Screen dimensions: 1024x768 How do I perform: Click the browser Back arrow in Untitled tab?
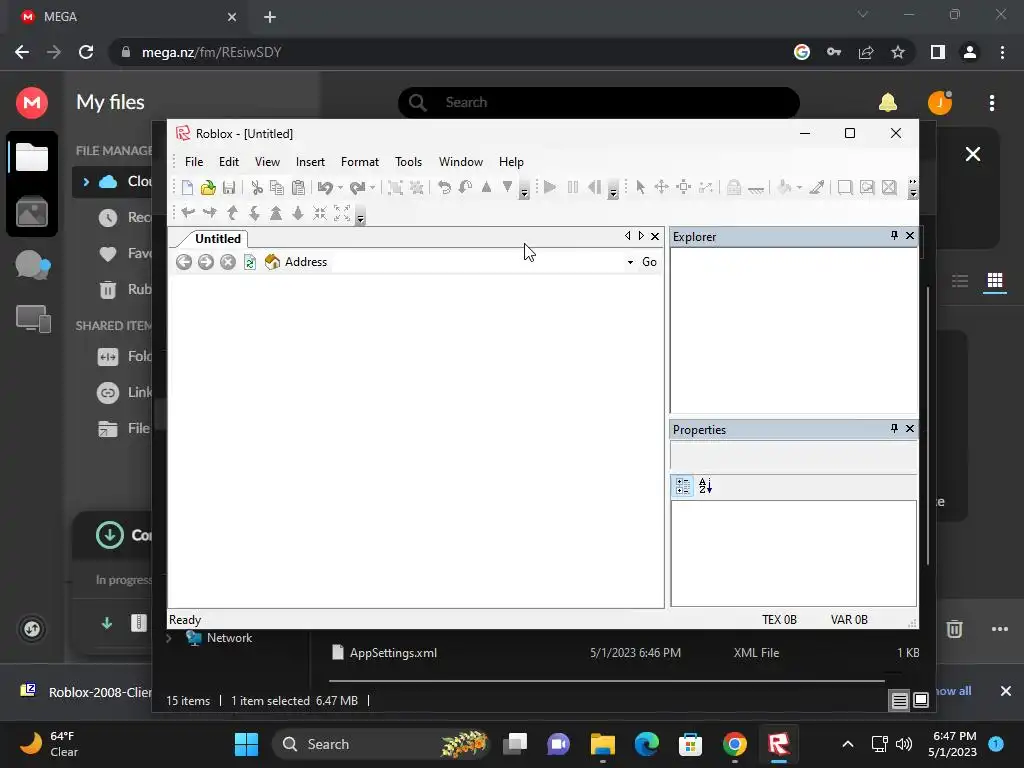[184, 262]
